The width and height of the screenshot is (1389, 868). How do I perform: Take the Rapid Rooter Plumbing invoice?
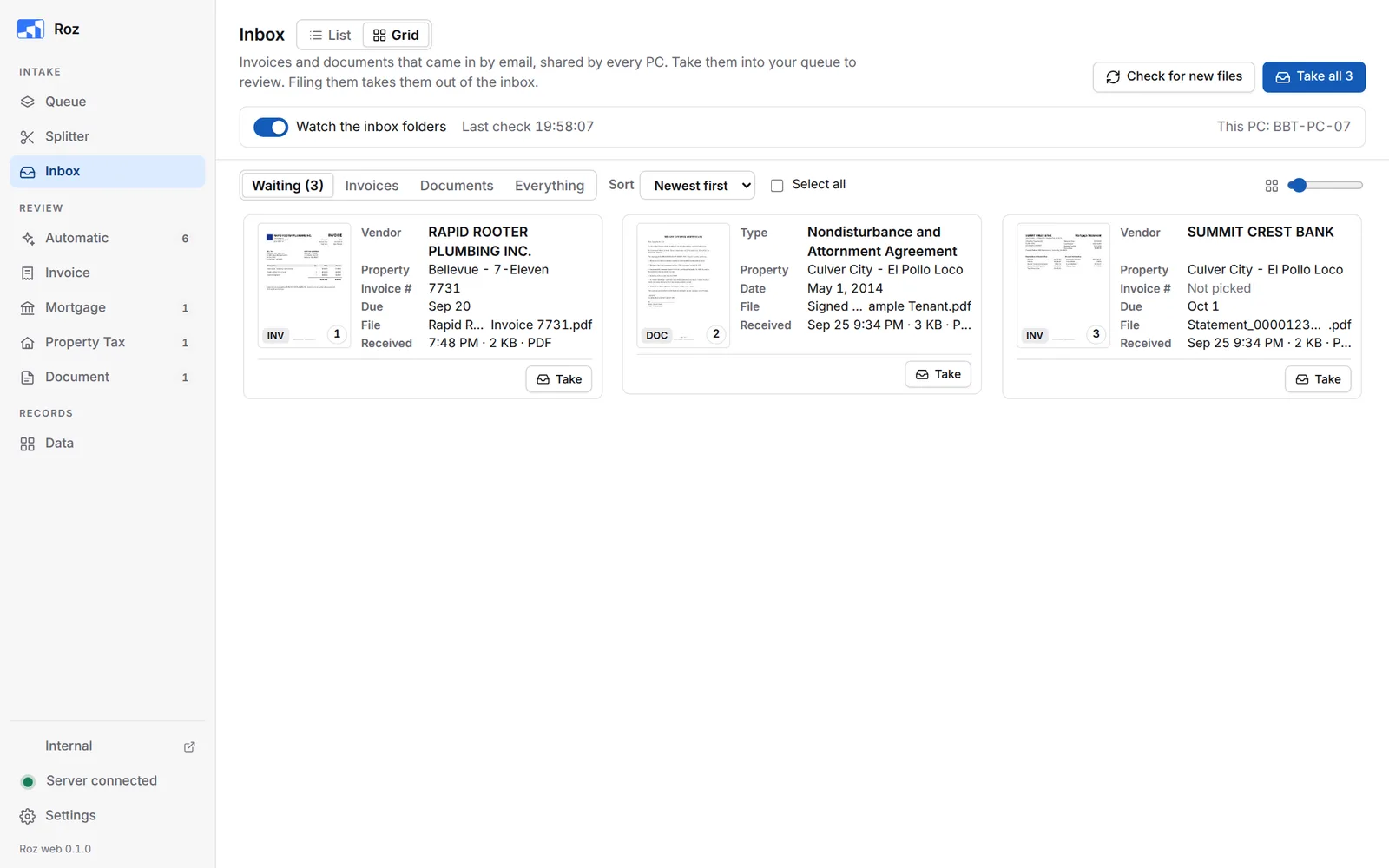(559, 379)
